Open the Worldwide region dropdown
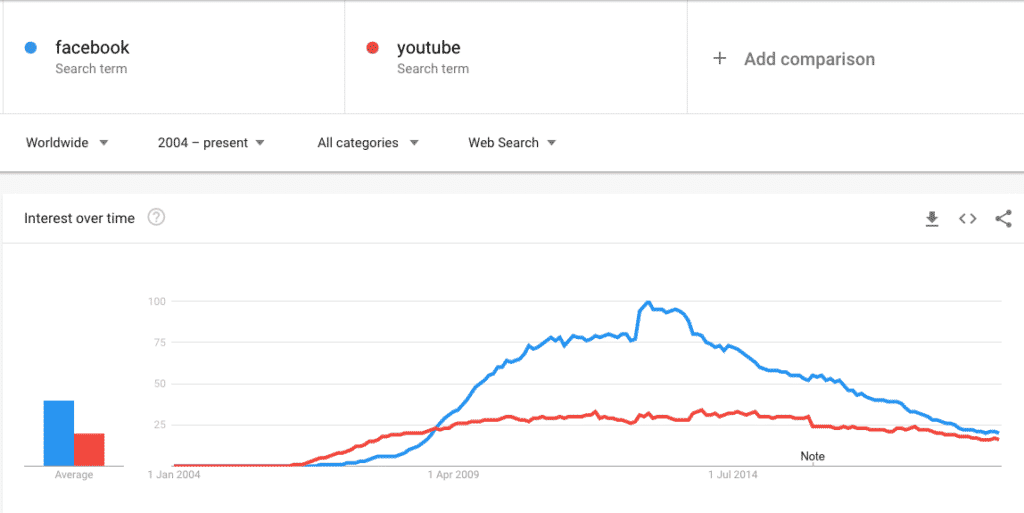Viewport: 1024px width, 513px height. tap(67, 143)
